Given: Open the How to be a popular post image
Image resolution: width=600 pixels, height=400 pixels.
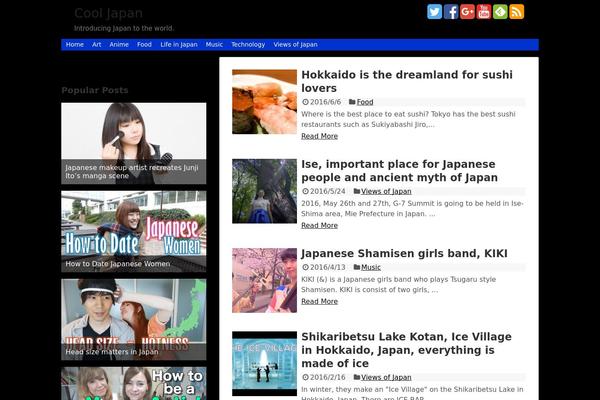Looking at the screenshot, I should coord(134,384).
